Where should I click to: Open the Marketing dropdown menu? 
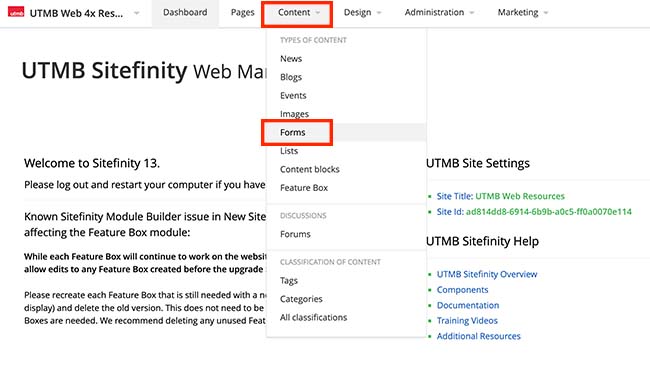click(523, 13)
